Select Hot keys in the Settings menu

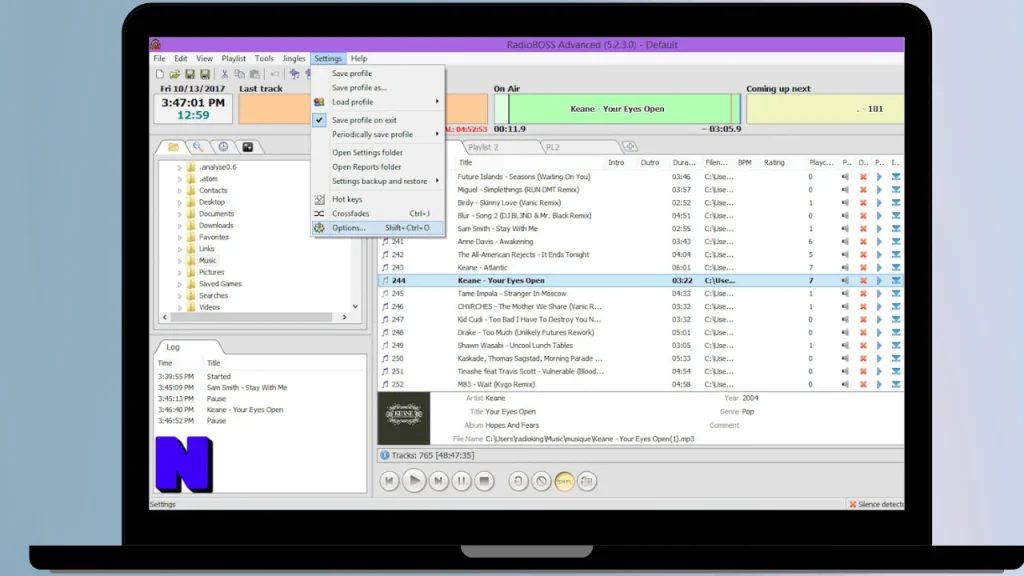tap(378, 199)
